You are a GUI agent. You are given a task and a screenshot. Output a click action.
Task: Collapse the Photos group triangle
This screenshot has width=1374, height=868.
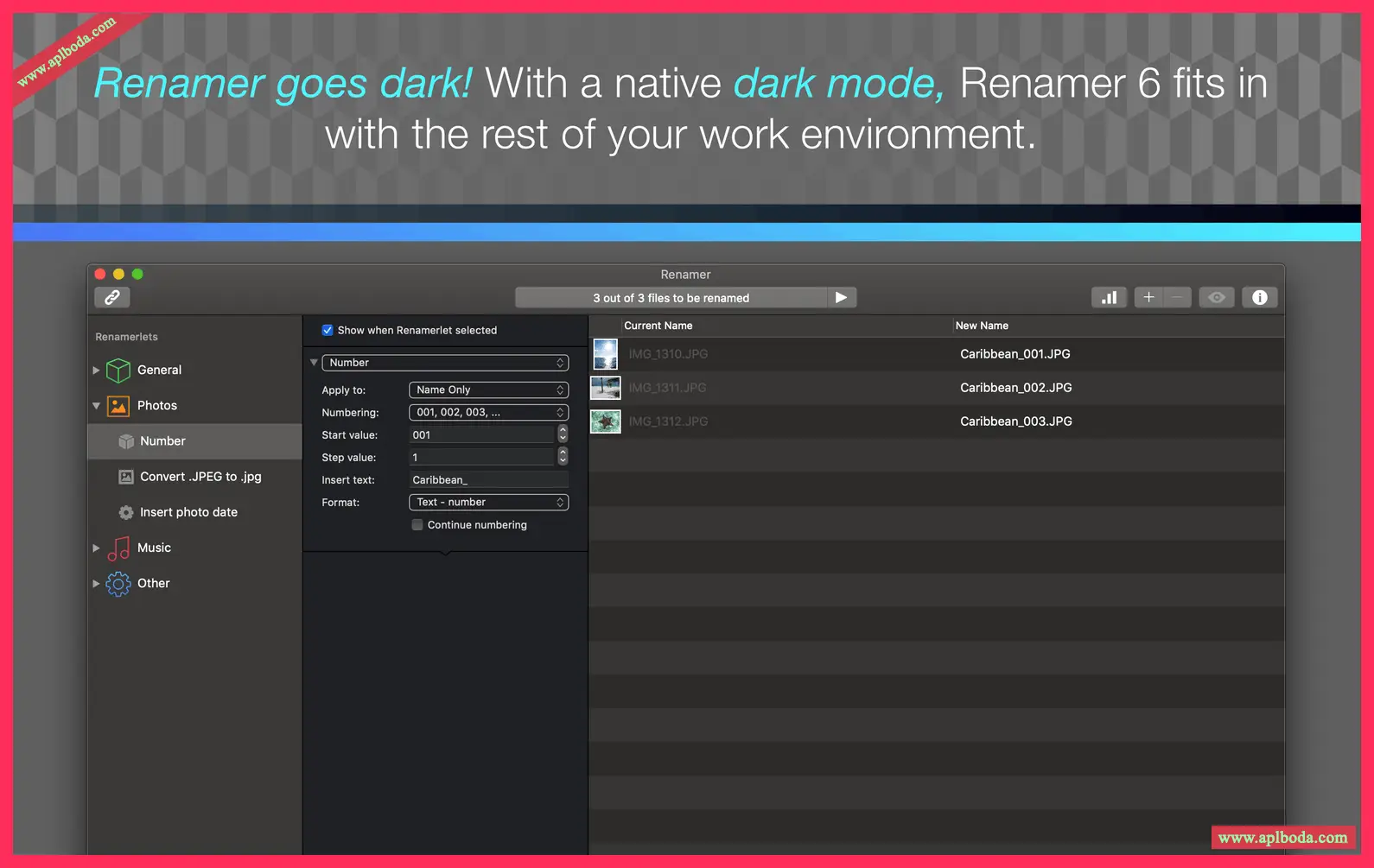96,406
